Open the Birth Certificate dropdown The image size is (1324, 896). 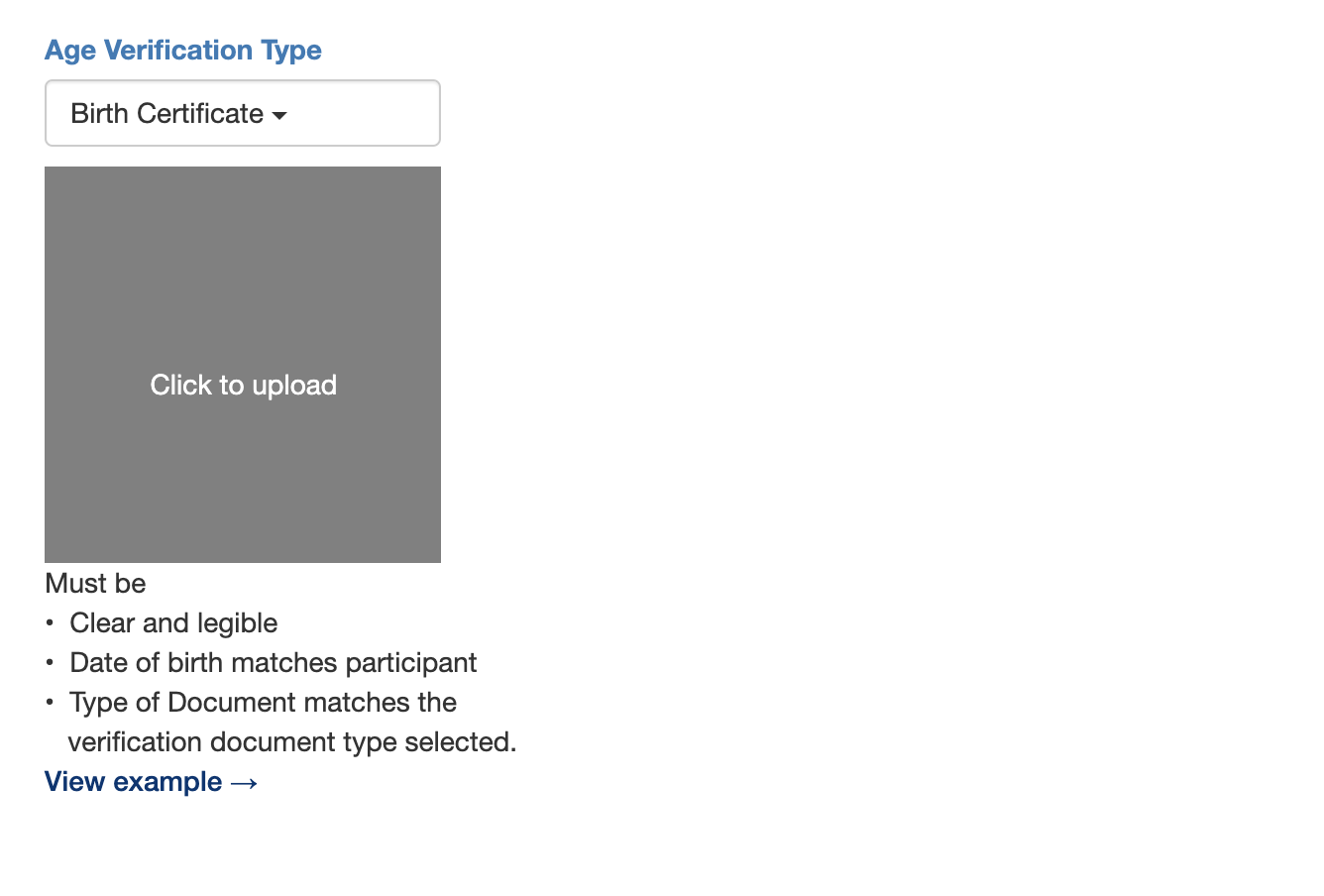[243, 113]
